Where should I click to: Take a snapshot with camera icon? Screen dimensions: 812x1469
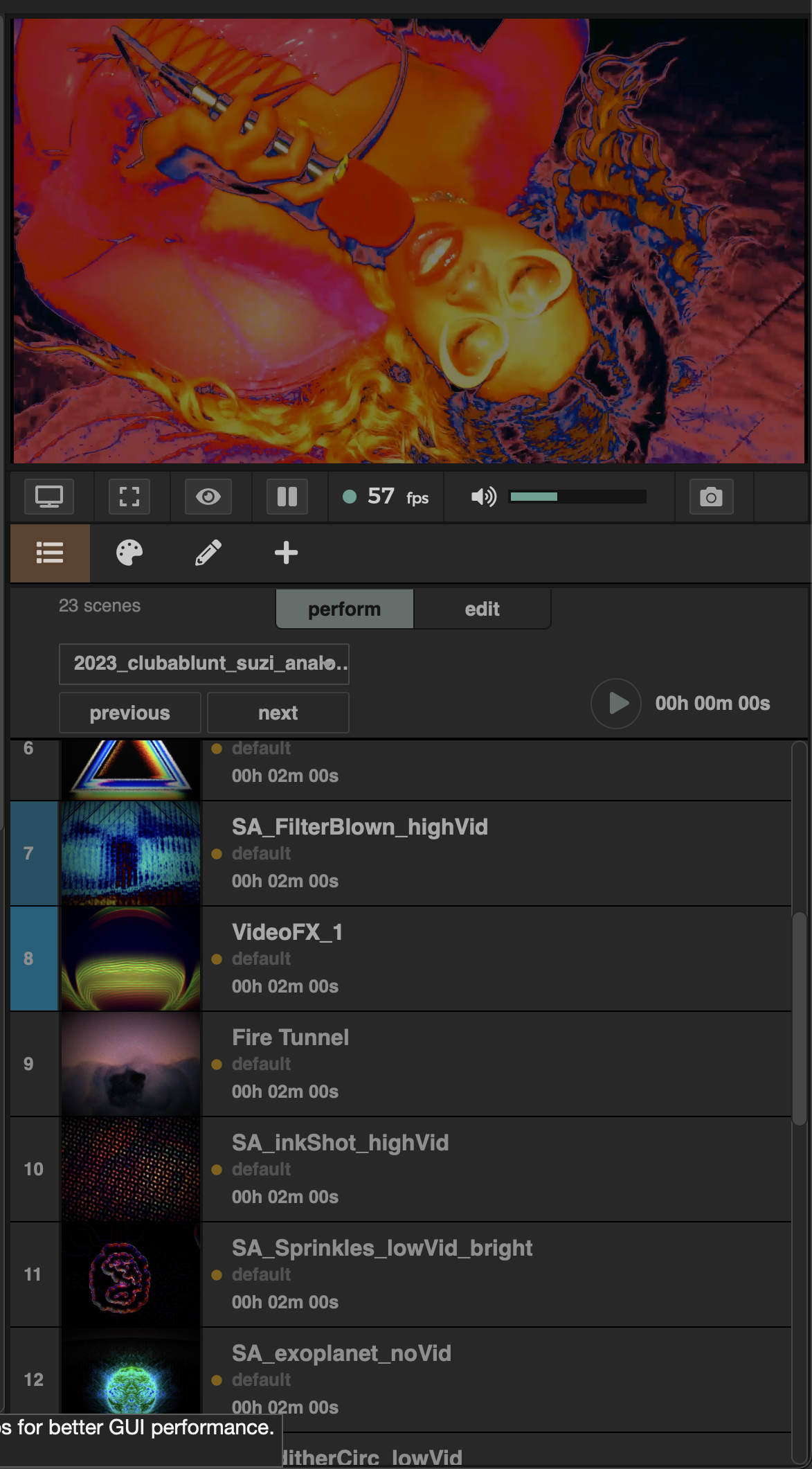711,497
